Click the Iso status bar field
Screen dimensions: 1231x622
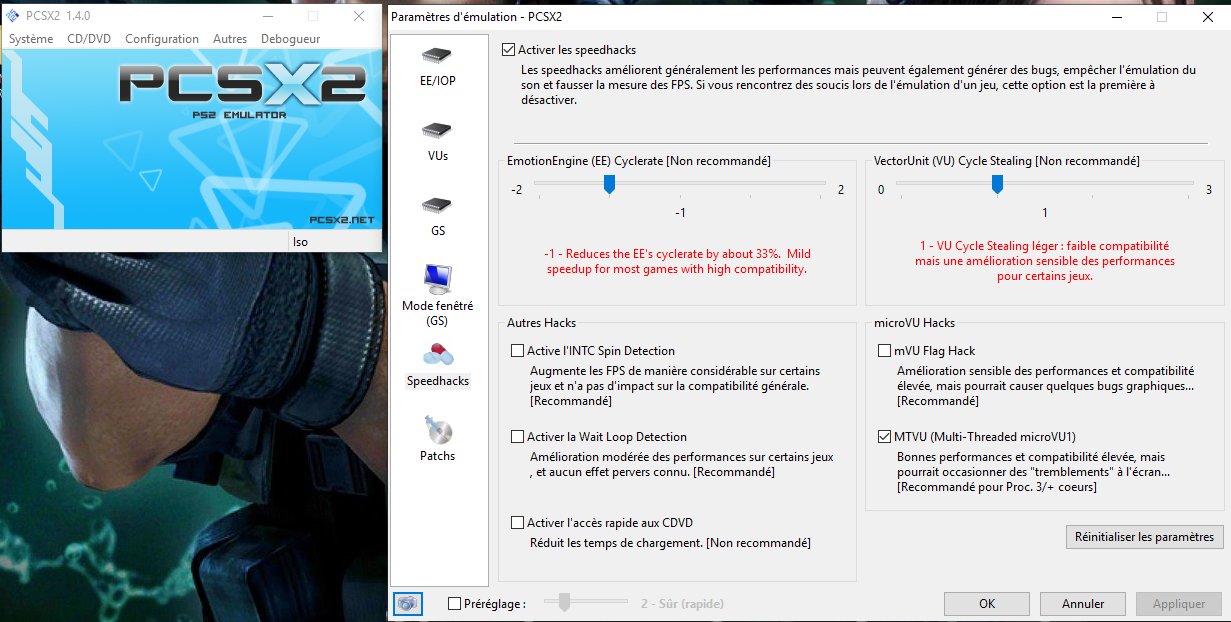(x=334, y=241)
